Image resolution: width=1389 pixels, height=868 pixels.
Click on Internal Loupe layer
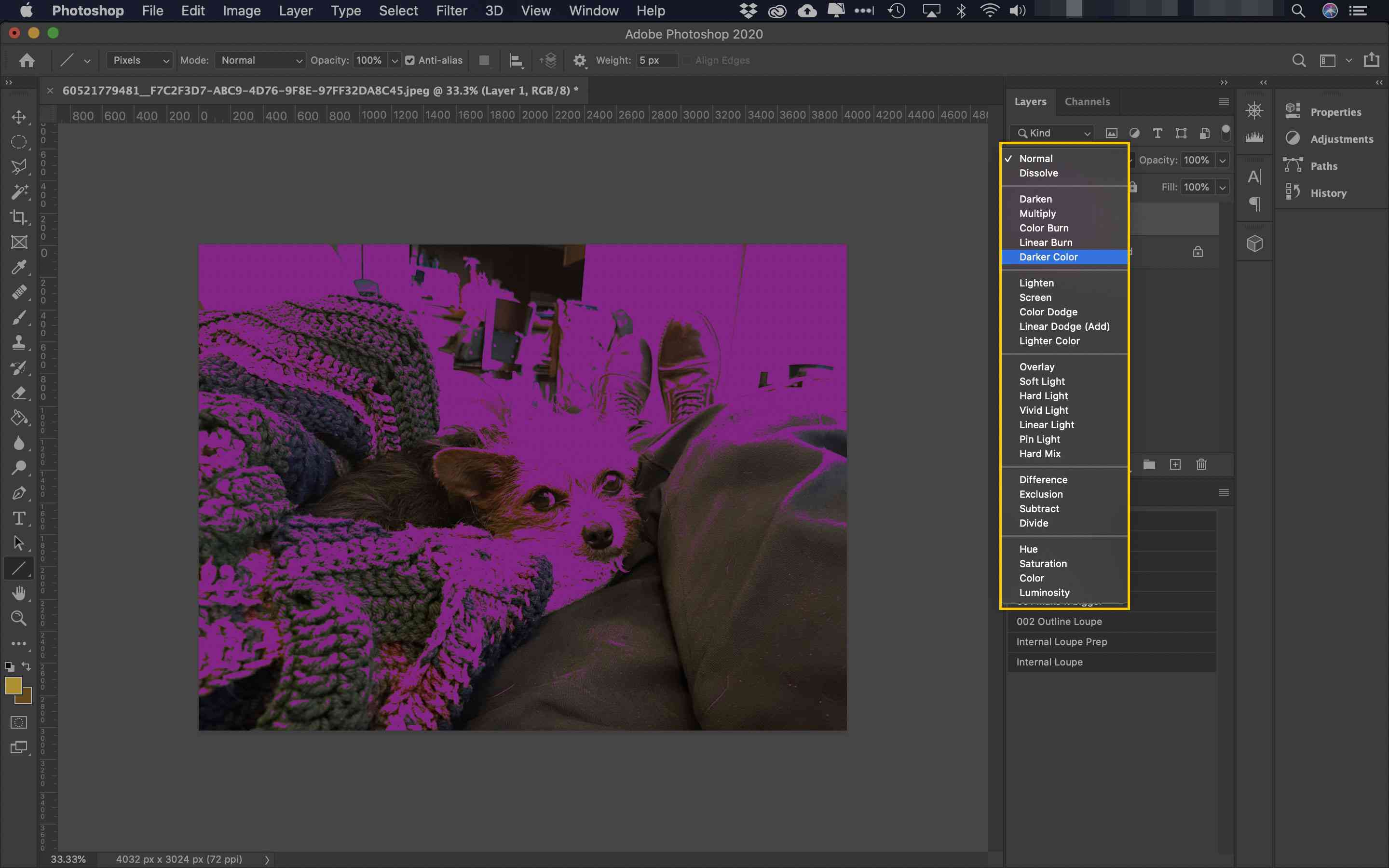[x=1049, y=661]
